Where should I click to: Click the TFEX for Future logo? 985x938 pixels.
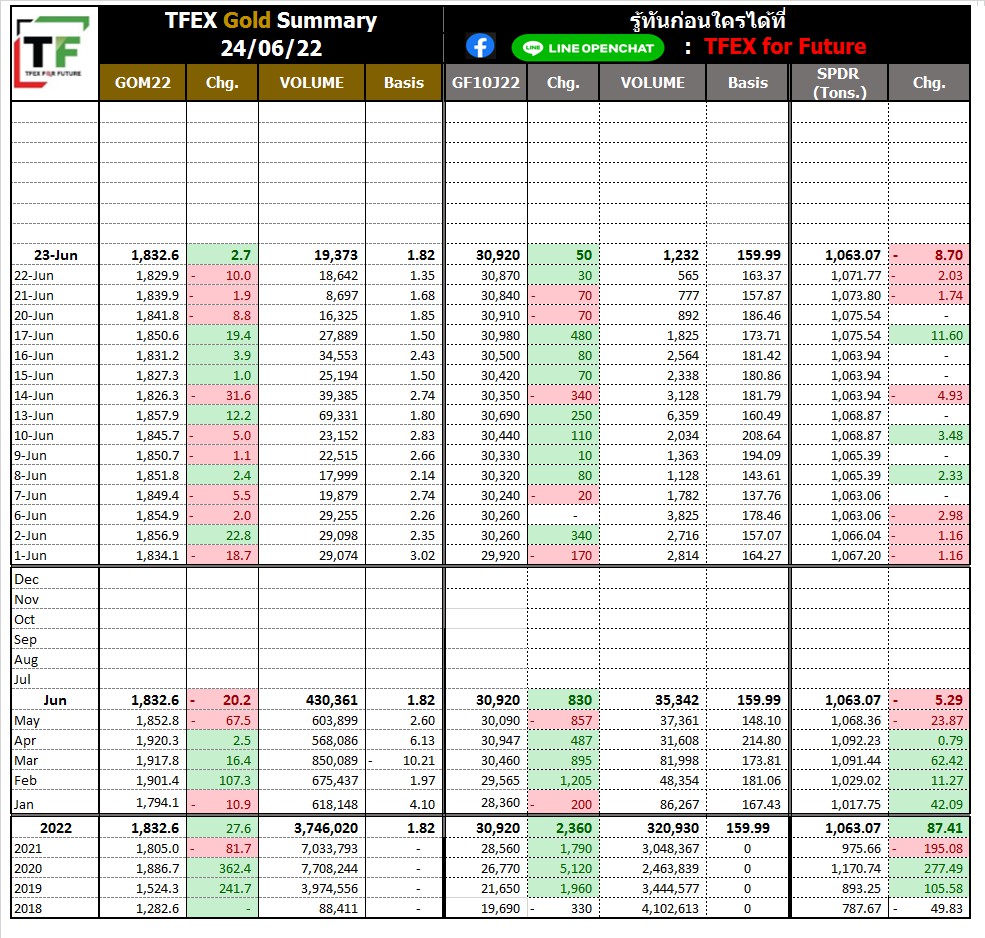(54, 52)
